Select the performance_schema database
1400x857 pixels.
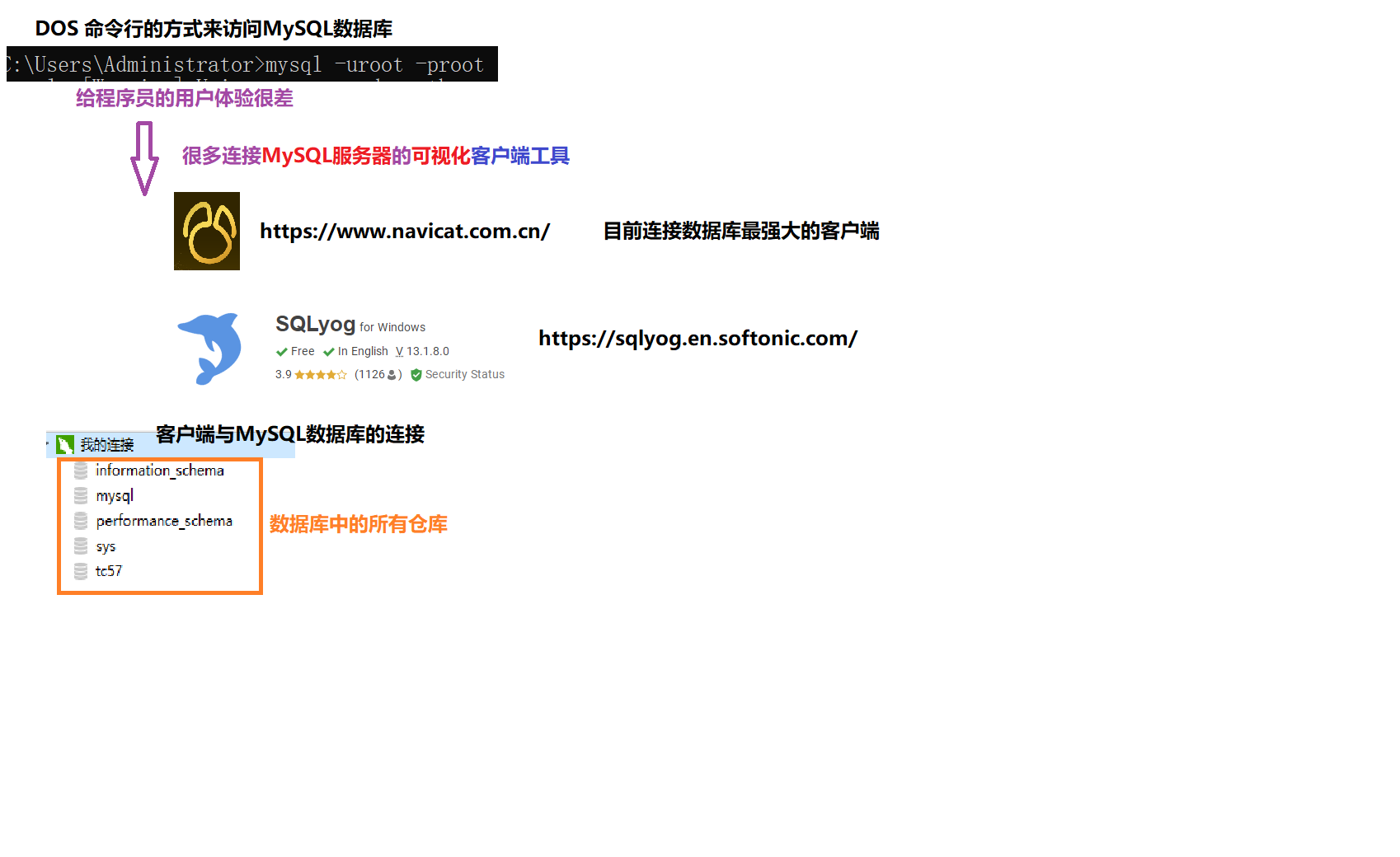point(164,521)
